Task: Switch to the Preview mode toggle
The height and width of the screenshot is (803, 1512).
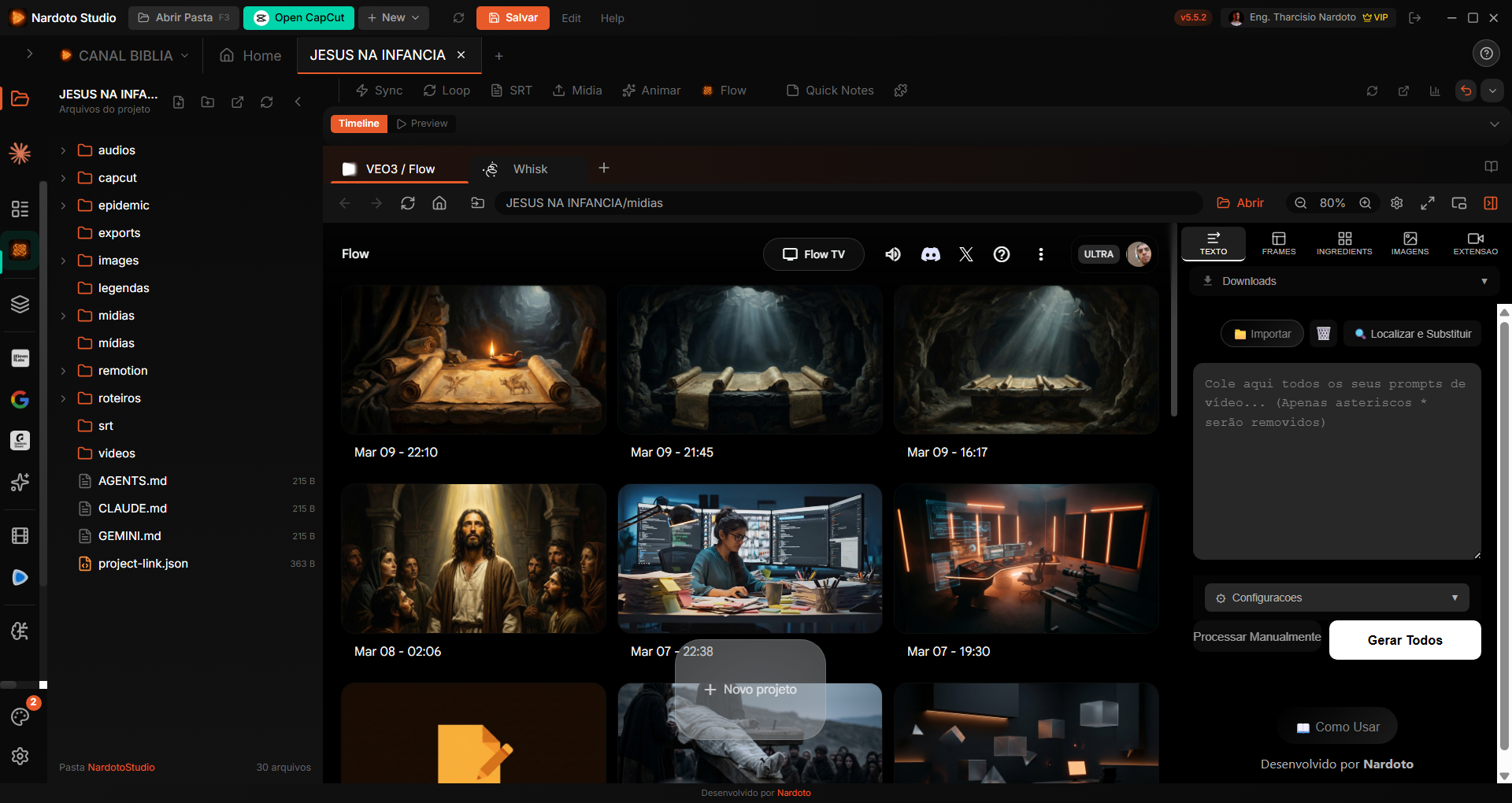Action: pyautogui.click(x=423, y=124)
